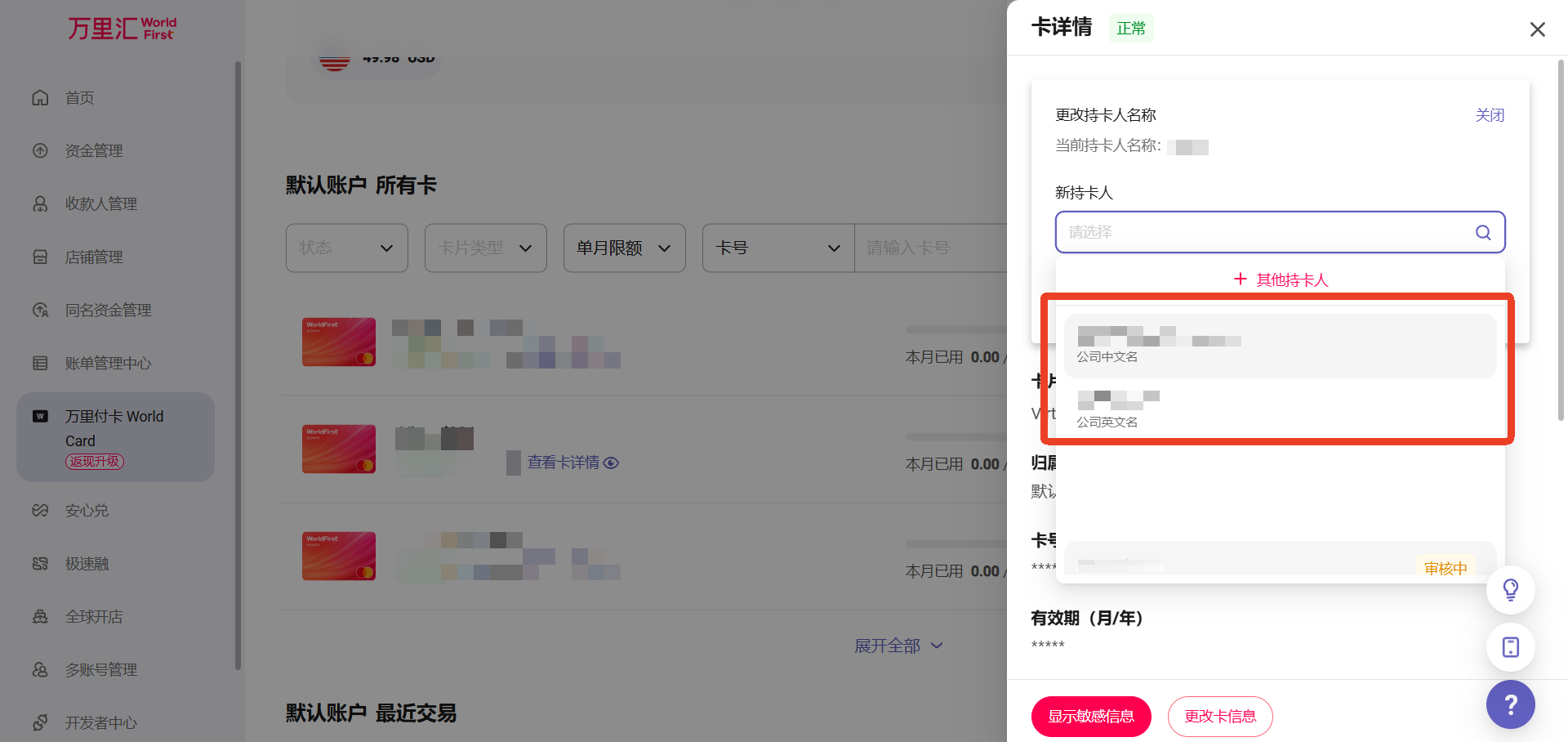The width and height of the screenshot is (1568, 742).
Task: Expand all cards with 展开全部
Action: 898,646
